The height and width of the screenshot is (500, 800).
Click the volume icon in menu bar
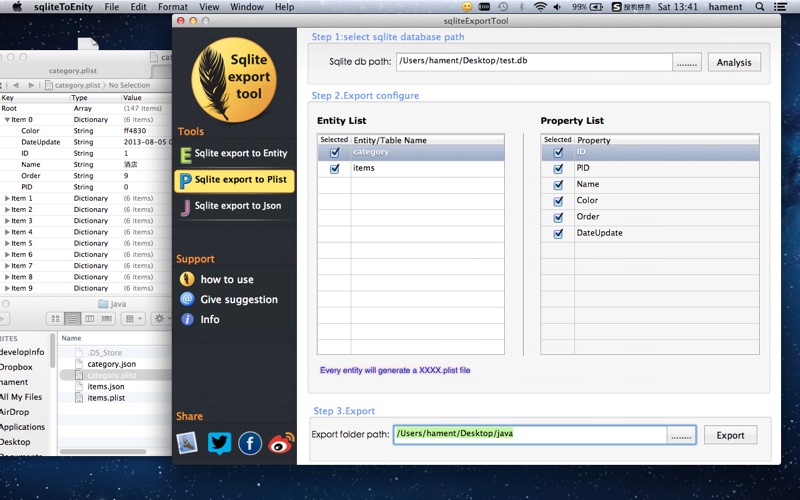[x=557, y=7]
